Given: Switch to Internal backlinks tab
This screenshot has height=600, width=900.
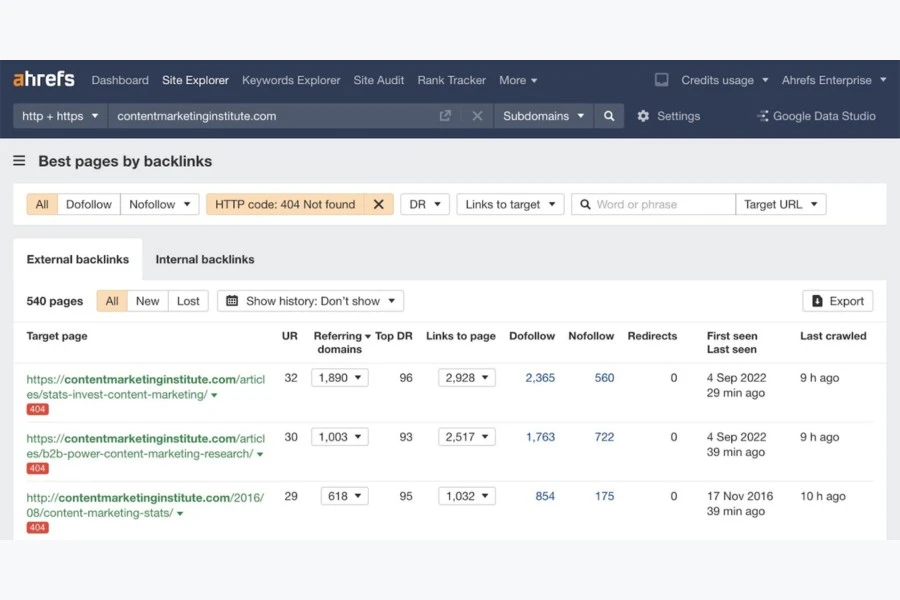Looking at the screenshot, I should coord(205,259).
